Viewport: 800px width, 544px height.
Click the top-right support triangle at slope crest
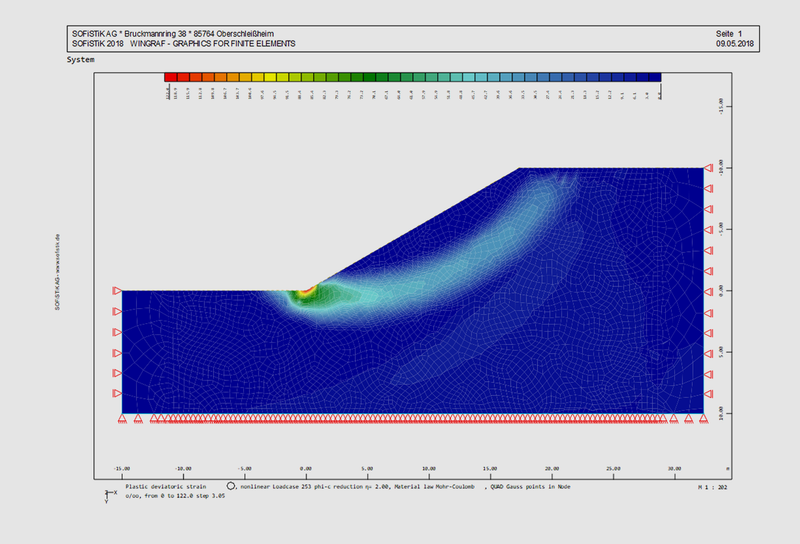click(x=709, y=168)
